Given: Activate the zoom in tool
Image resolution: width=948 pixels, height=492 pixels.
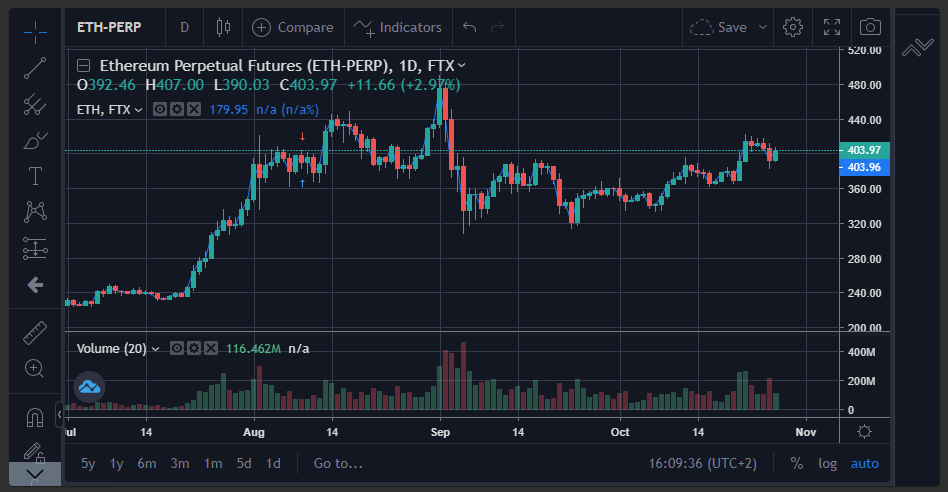Looking at the screenshot, I should tap(35, 368).
